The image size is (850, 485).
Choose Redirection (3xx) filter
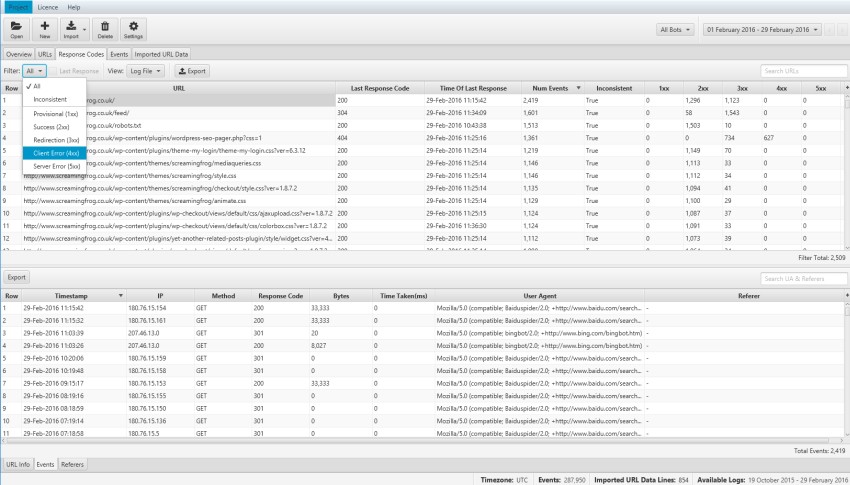click(54, 140)
